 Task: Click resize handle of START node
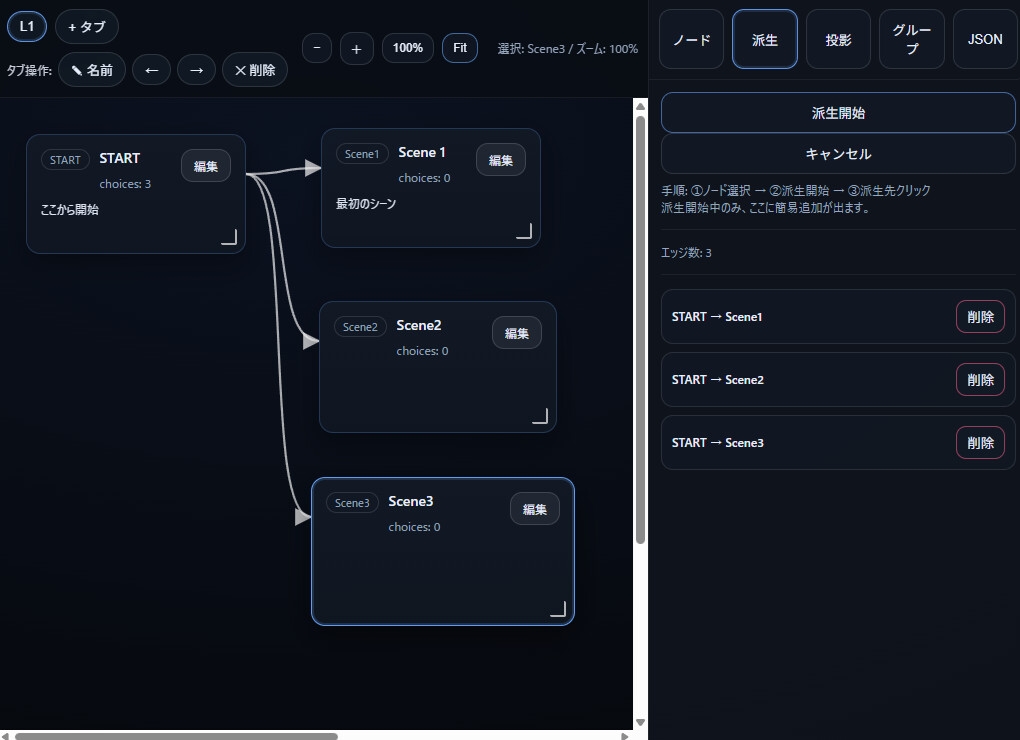229,237
